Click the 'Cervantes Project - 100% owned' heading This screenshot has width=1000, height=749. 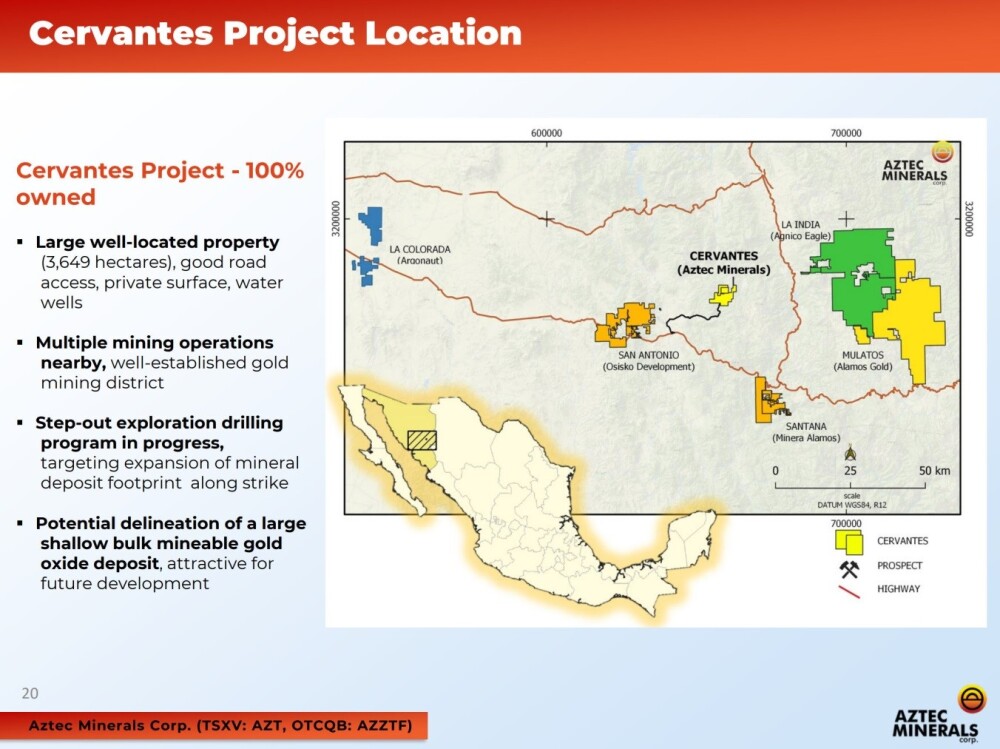pos(159,183)
